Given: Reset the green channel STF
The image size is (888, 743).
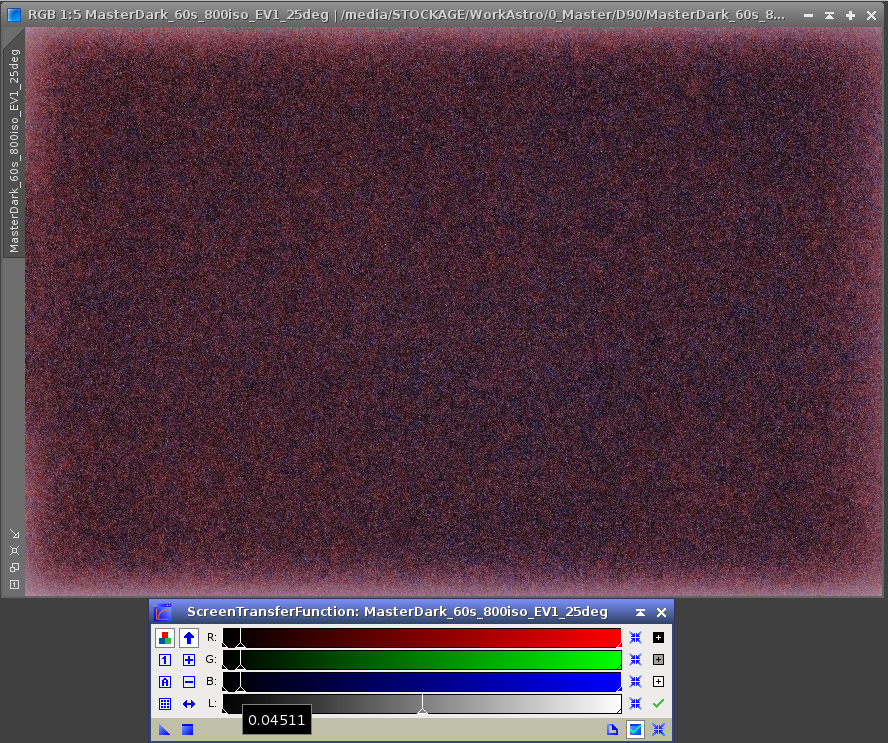Looking at the screenshot, I should [635, 660].
